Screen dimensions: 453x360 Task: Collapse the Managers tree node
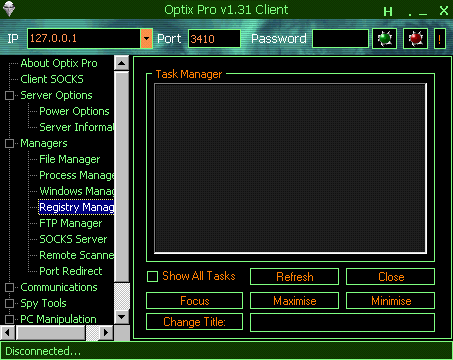[9, 144]
